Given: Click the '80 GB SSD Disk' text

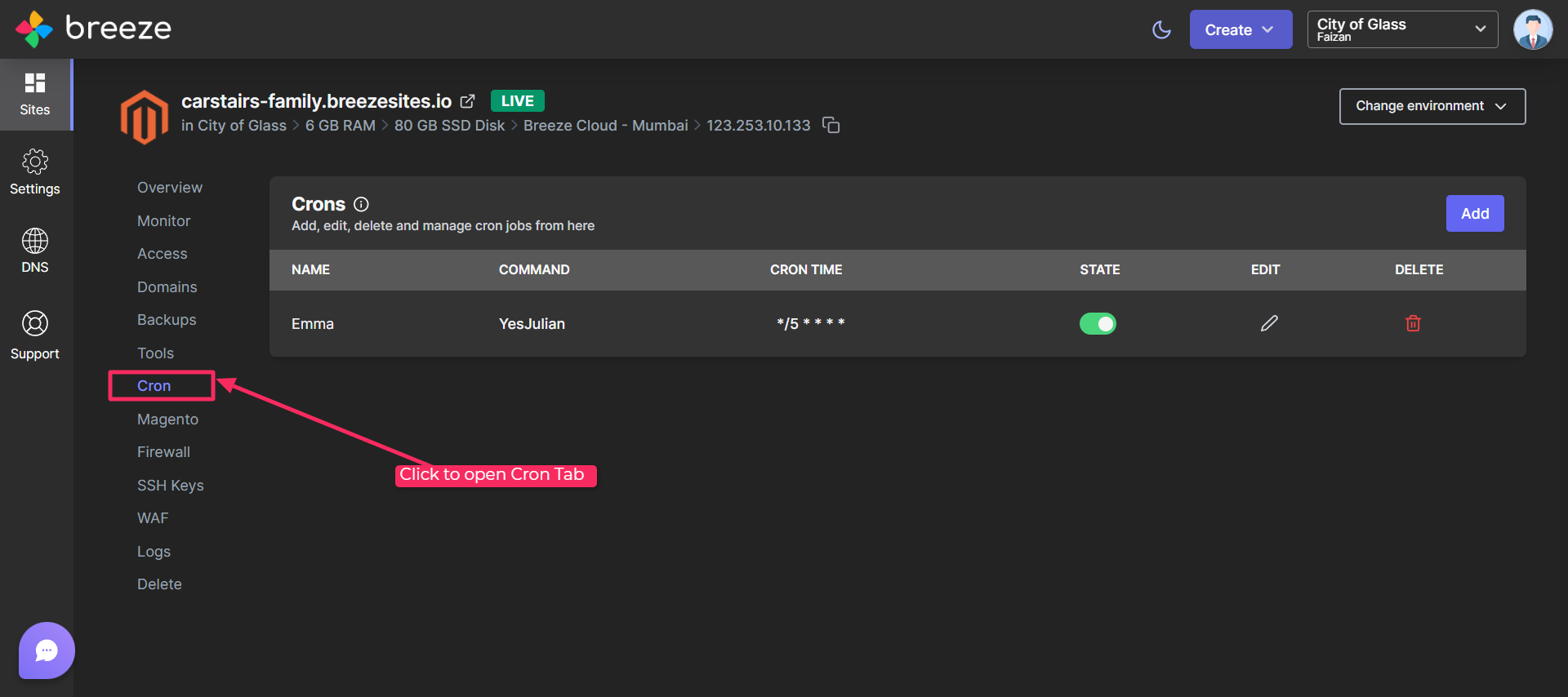Looking at the screenshot, I should [x=450, y=126].
